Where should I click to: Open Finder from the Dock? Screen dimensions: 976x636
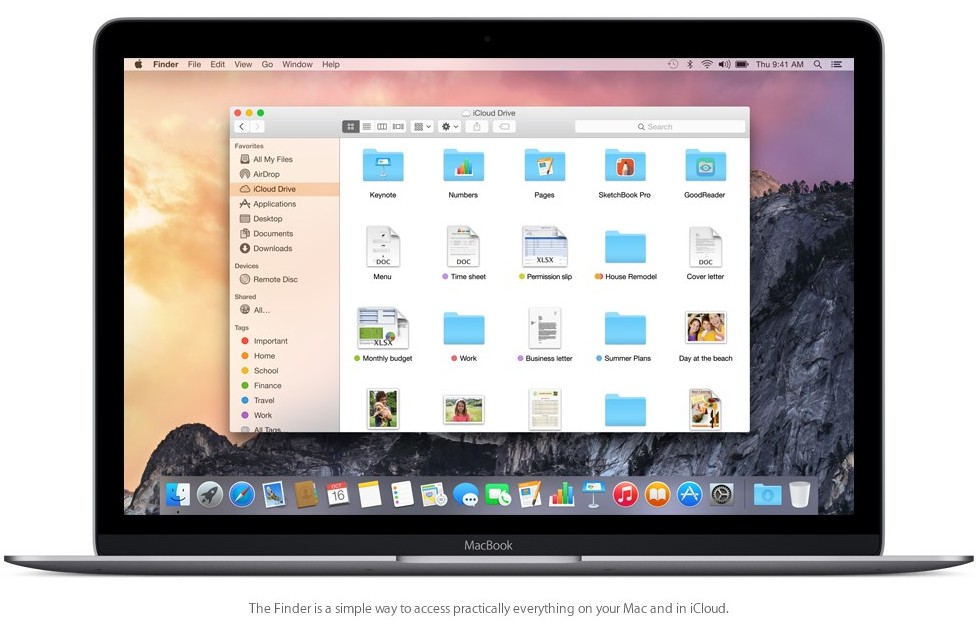(x=178, y=495)
